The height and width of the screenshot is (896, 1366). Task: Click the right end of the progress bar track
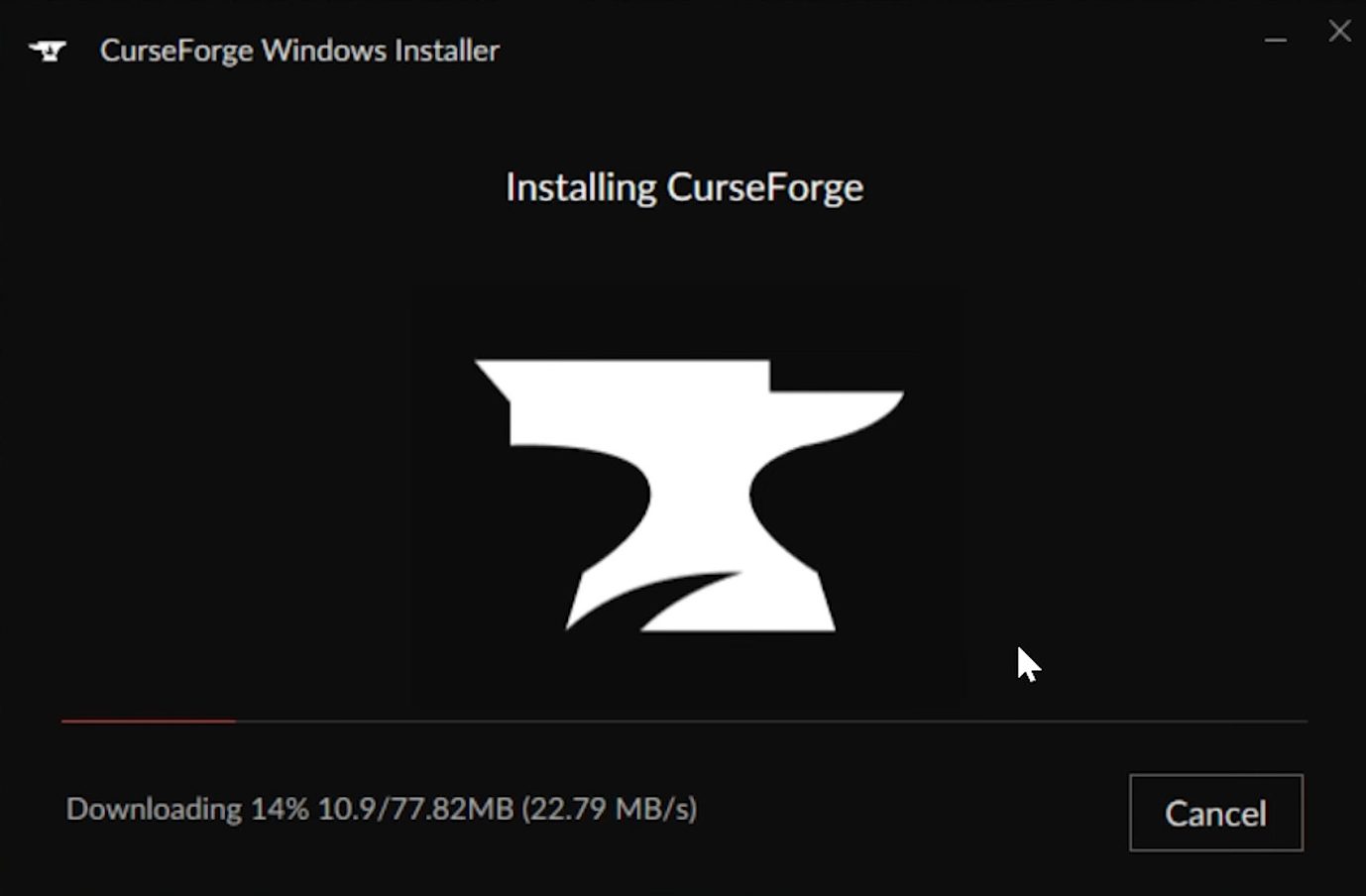point(1302,722)
